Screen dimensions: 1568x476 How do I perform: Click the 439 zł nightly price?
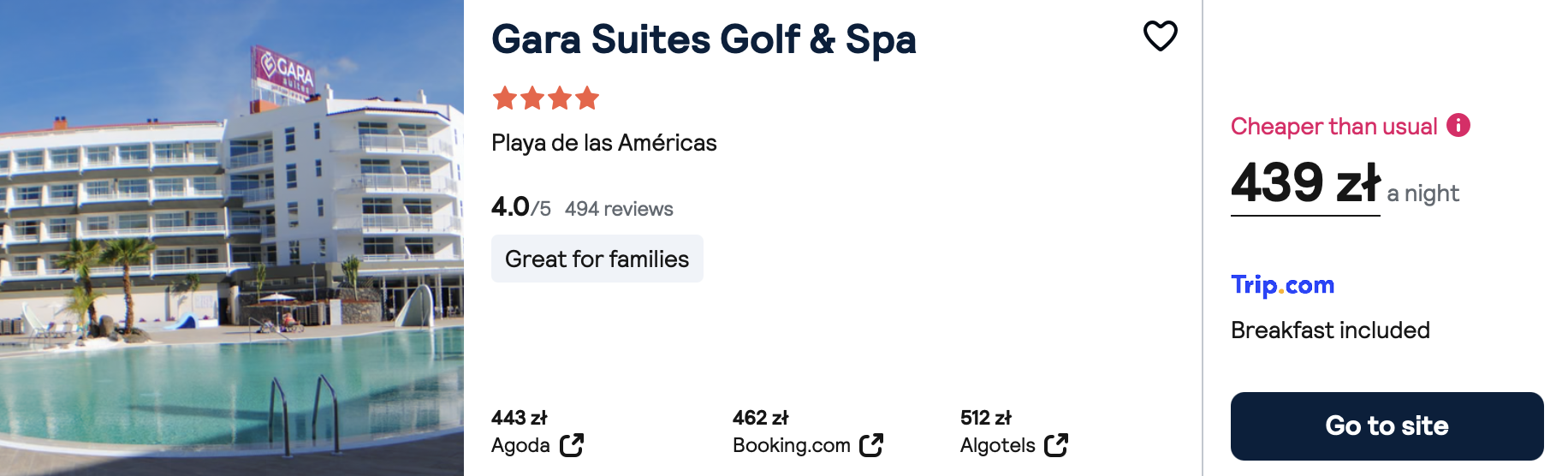[x=1305, y=182]
